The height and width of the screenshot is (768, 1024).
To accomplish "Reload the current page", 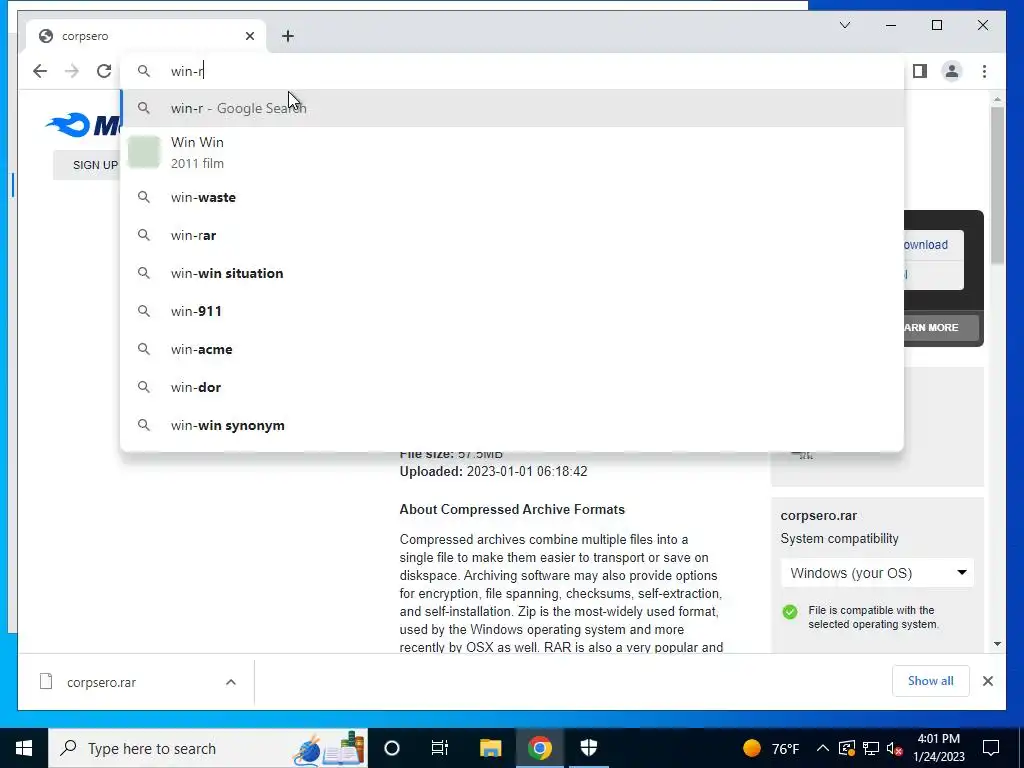I will 104,71.
